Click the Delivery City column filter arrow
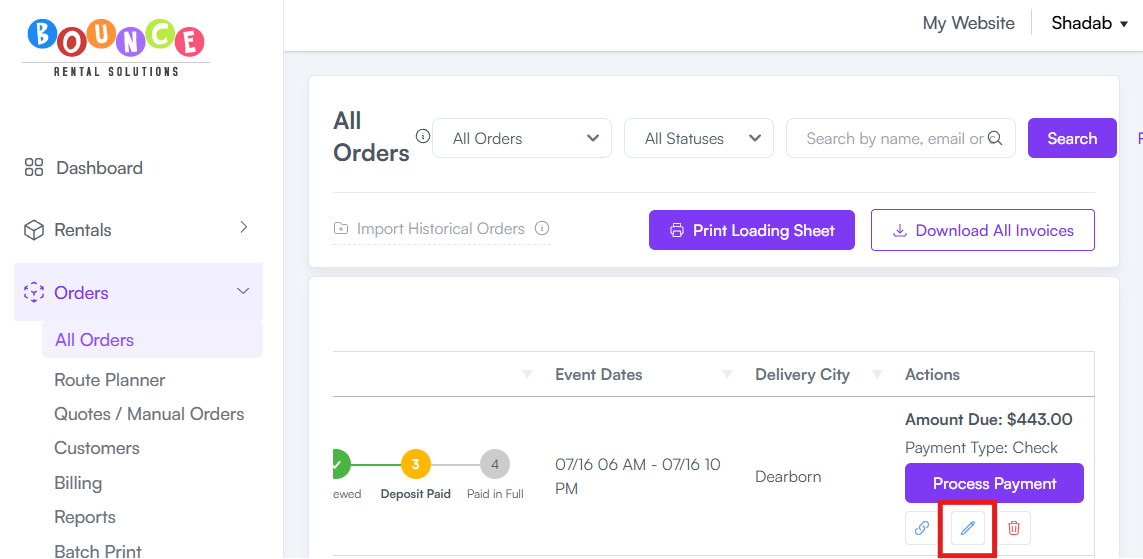This screenshot has width=1143, height=559. coord(877,375)
